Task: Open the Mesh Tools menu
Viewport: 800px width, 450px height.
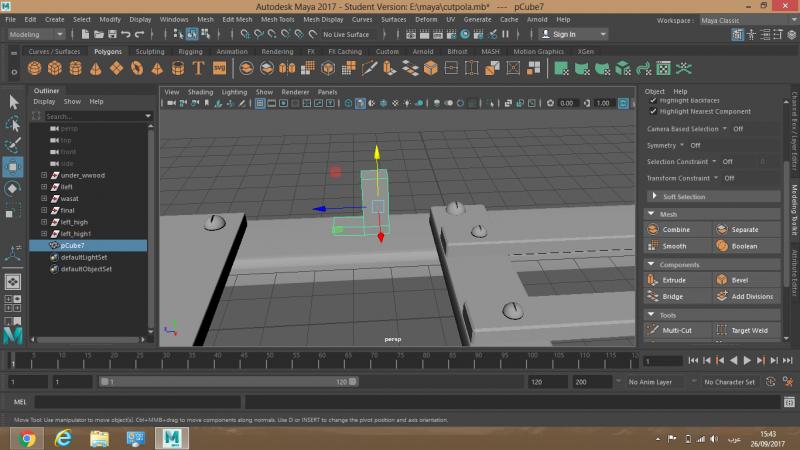Action: point(278,19)
